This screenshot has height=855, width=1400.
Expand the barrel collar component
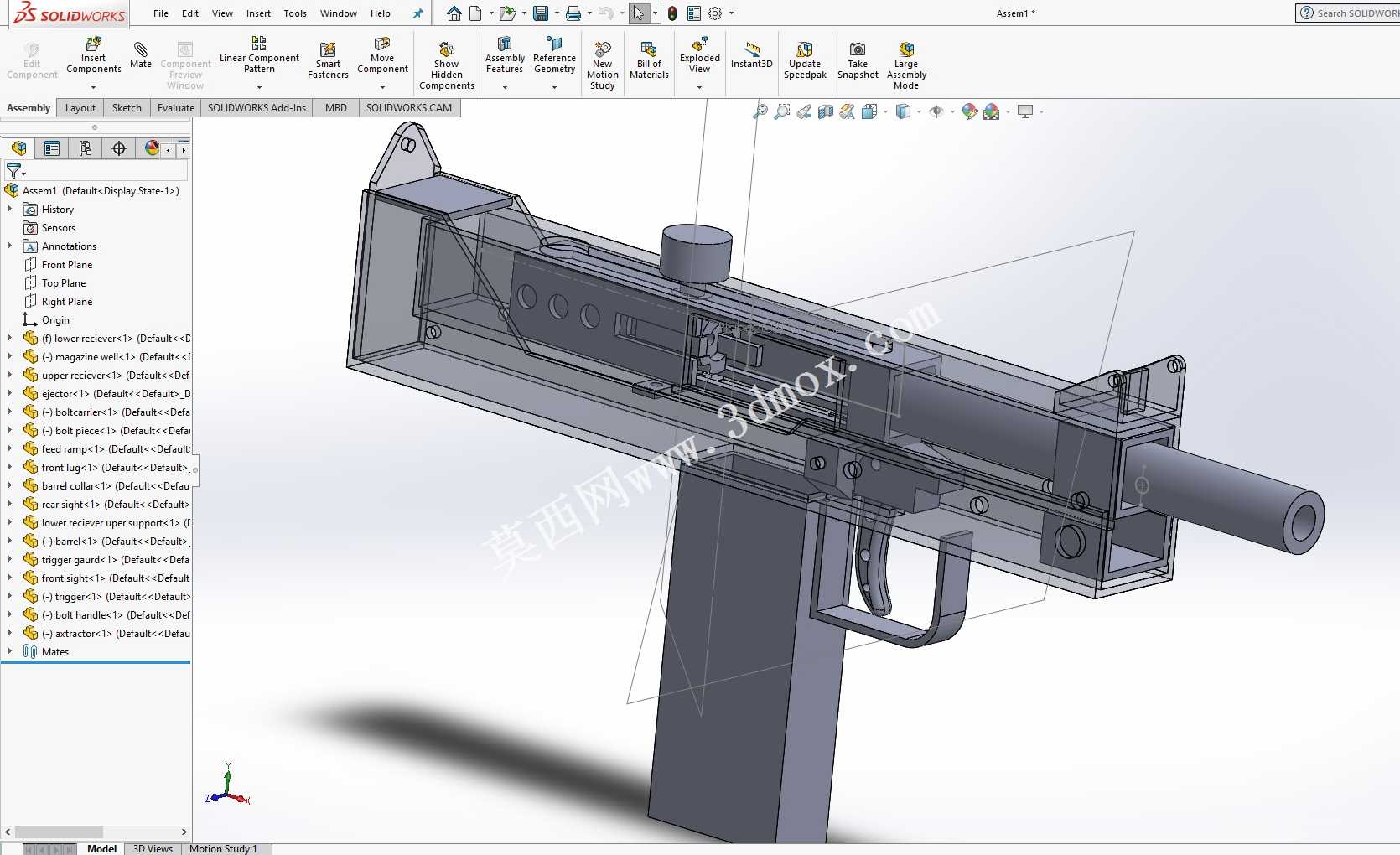(x=10, y=486)
